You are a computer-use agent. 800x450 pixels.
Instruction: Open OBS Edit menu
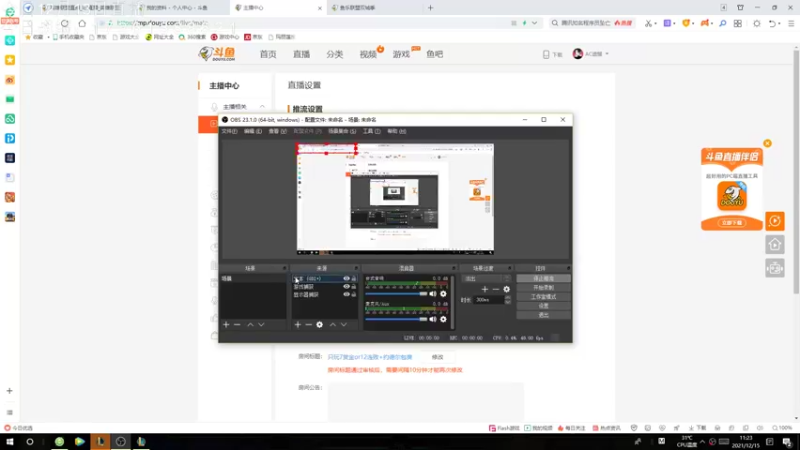click(x=253, y=131)
